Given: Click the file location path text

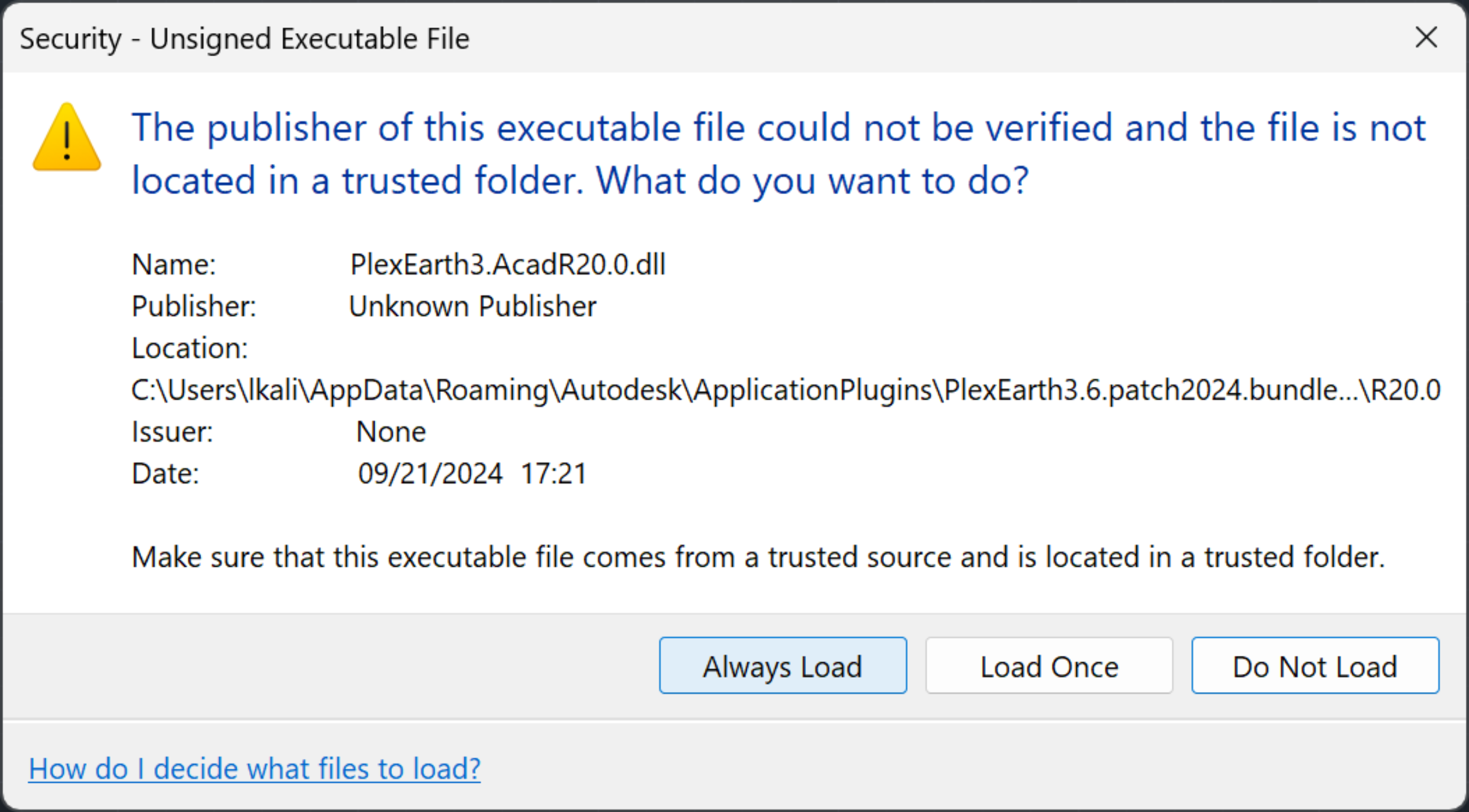Looking at the screenshot, I should click(786, 390).
